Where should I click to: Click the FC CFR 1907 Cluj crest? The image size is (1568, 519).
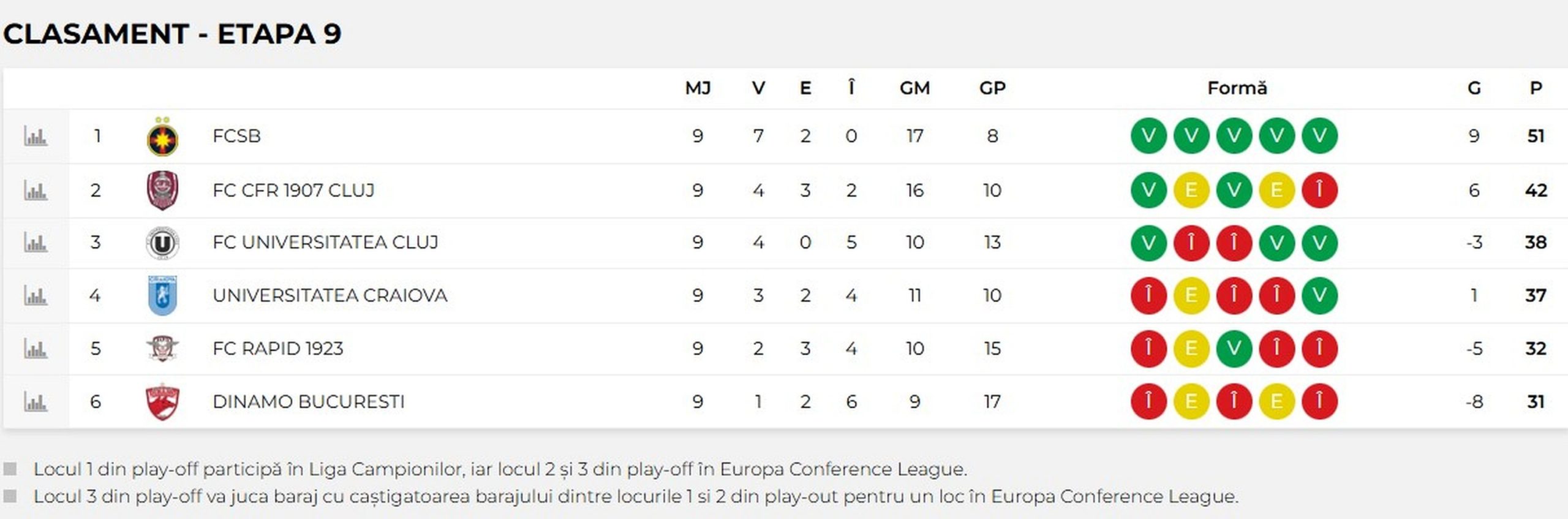click(162, 191)
